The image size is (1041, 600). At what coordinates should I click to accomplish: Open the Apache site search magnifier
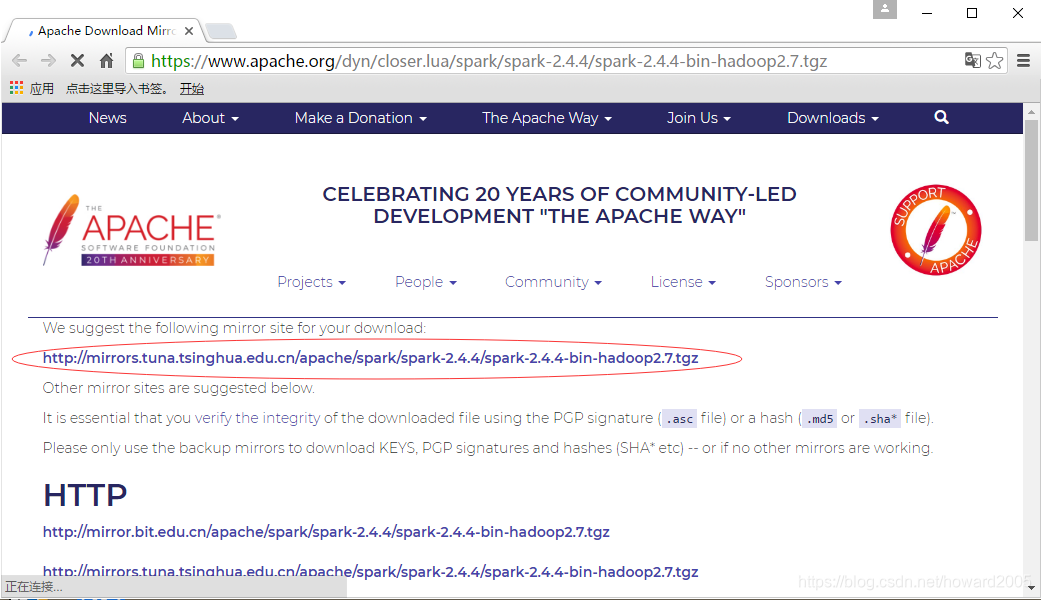[x=941, y=117]
